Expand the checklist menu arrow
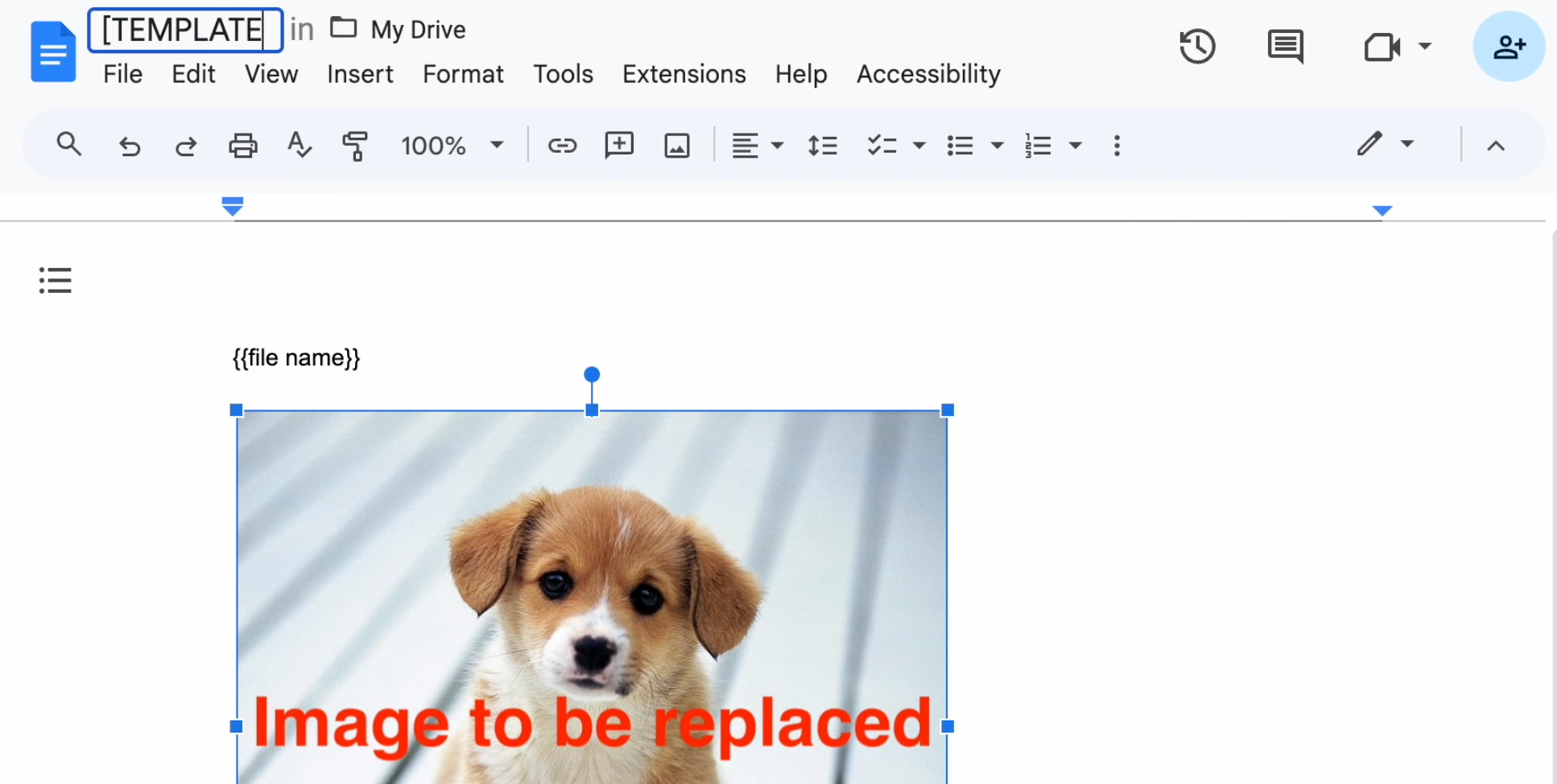The height and width of the screenshot is (784, 1557). click(919, 146)
